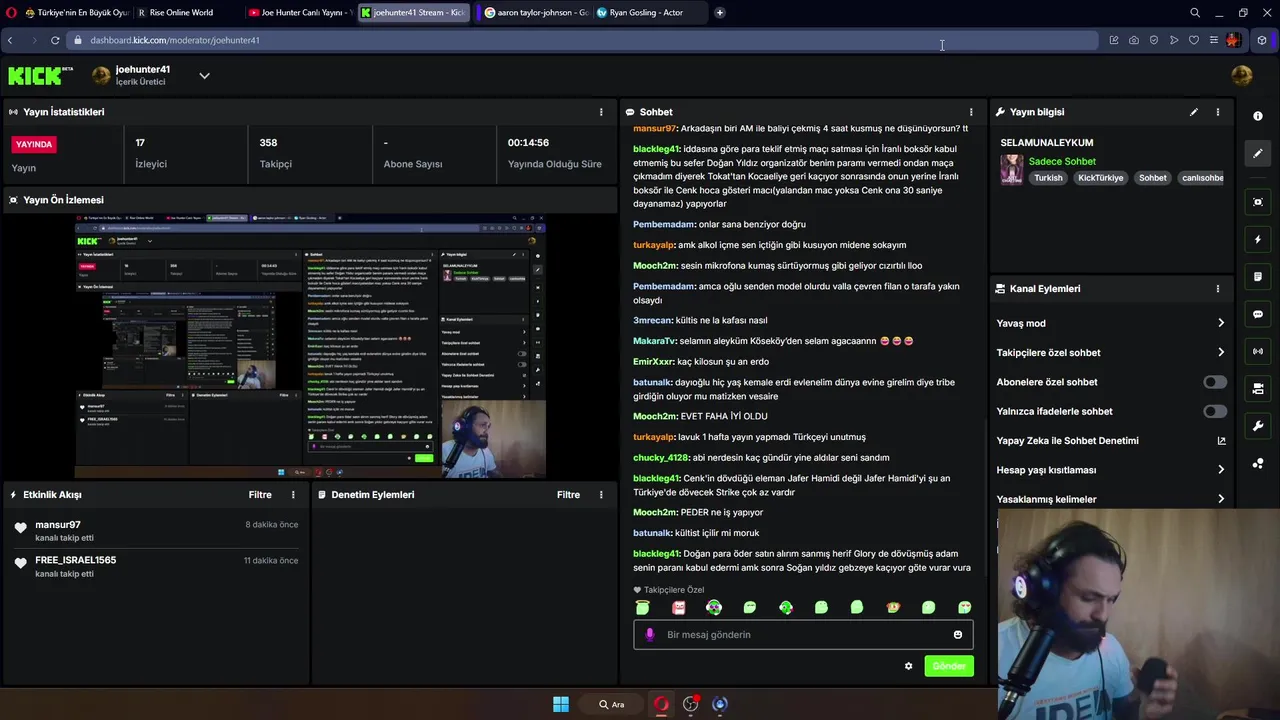Viewport: 1280px width, 720px height.
Task: Toggle Yalnızca ifadelerle sohbet switch
Action: point(1215,411)
